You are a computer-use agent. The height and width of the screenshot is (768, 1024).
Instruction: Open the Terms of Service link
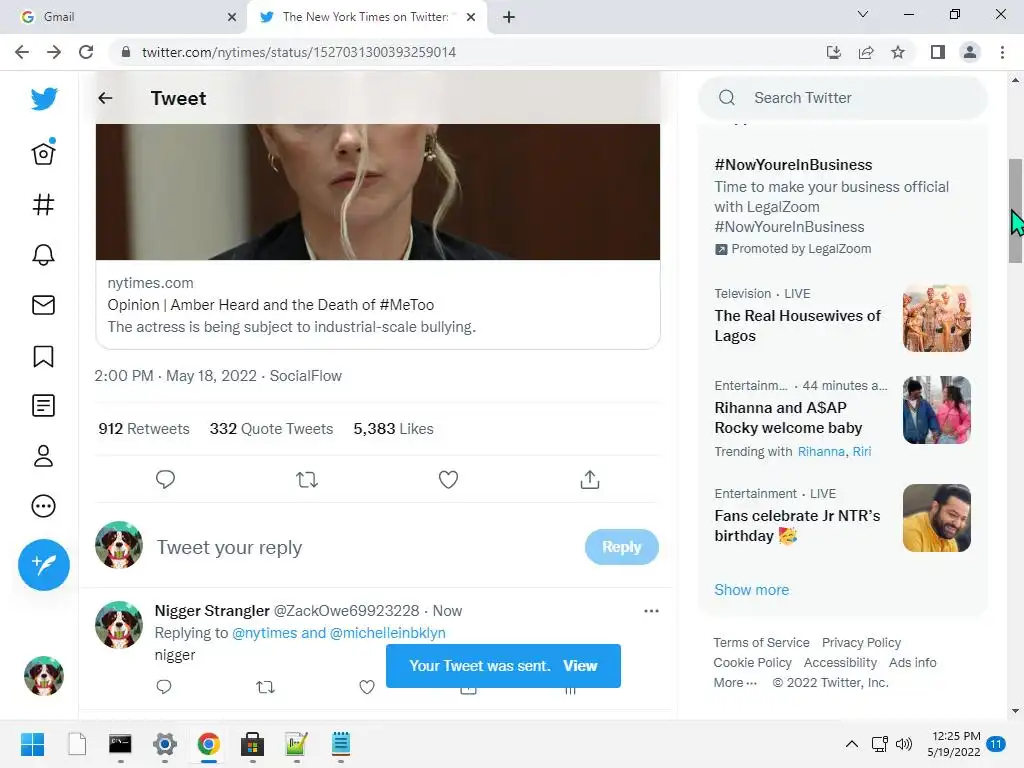(761, 643)
